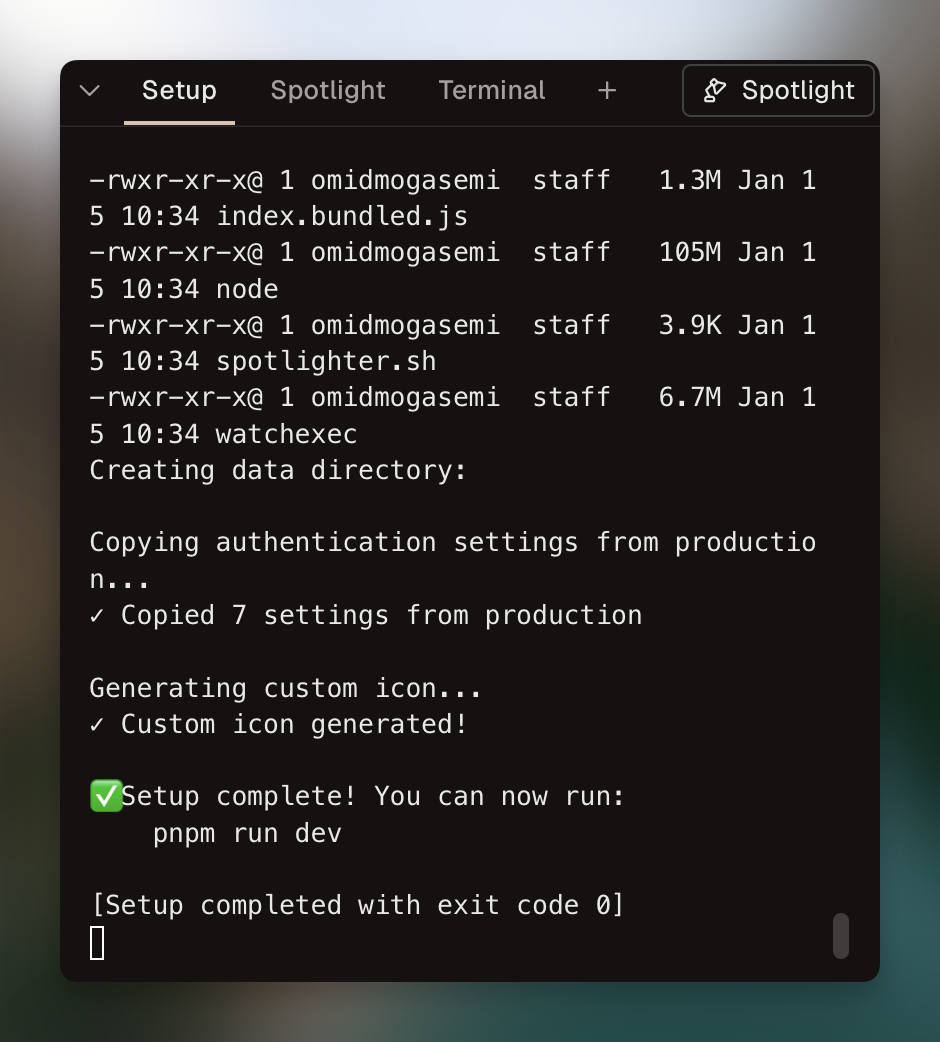Image resolution: width=940 pixels, height=1042 pixels.
Task: Click the pnpm run dev command text
Action: click(245, 832)
